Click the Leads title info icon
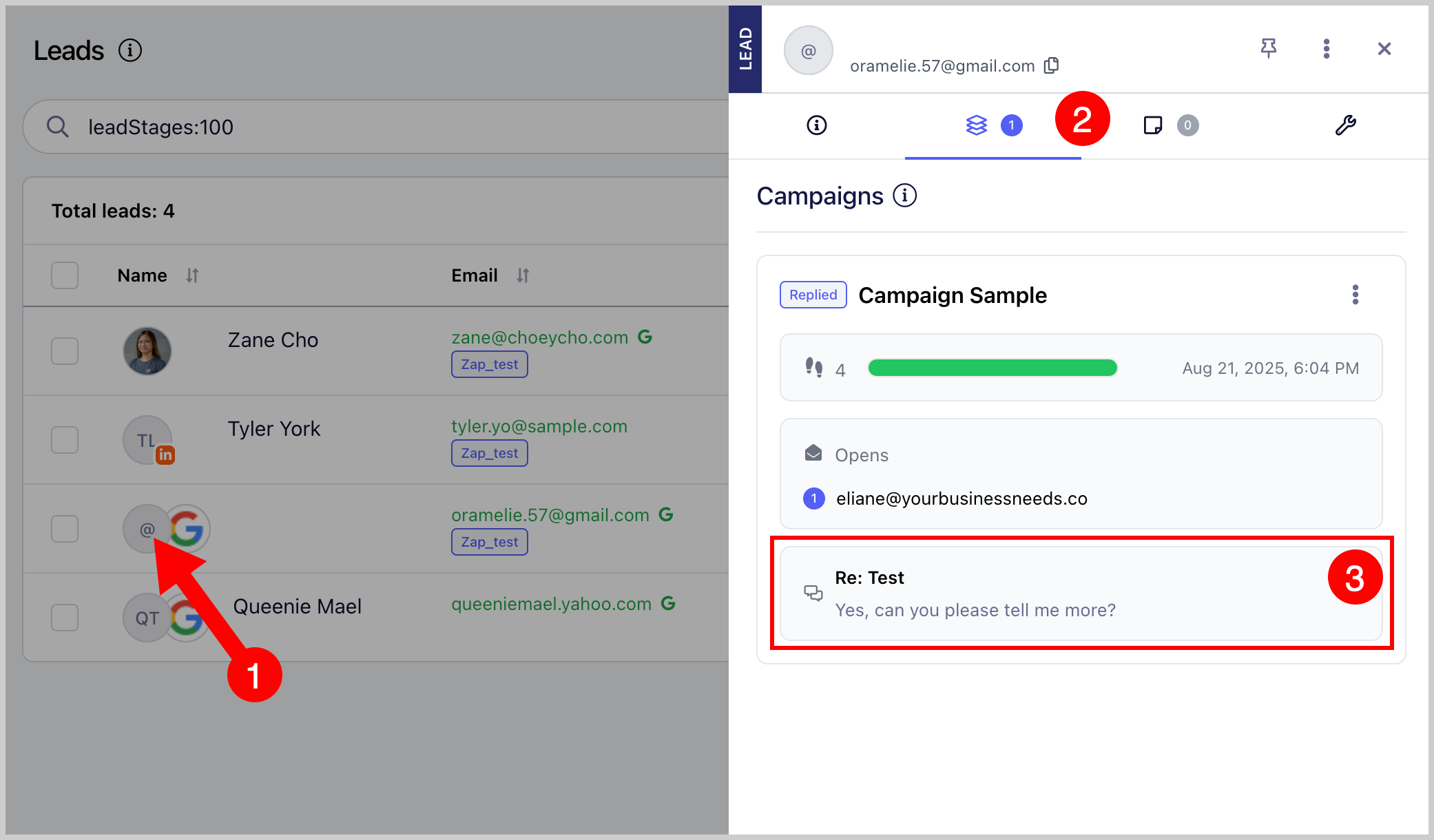This screenshot has height=840, width=1434. (129, 50)
